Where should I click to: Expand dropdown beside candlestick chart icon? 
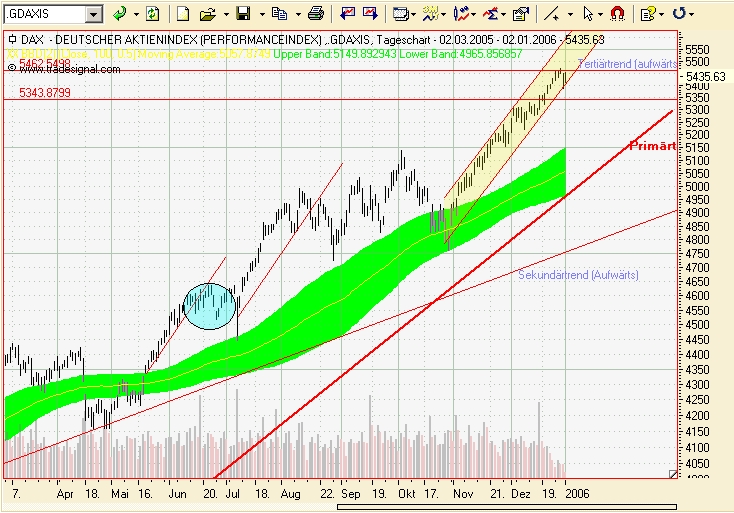click(x=474, y=15)
